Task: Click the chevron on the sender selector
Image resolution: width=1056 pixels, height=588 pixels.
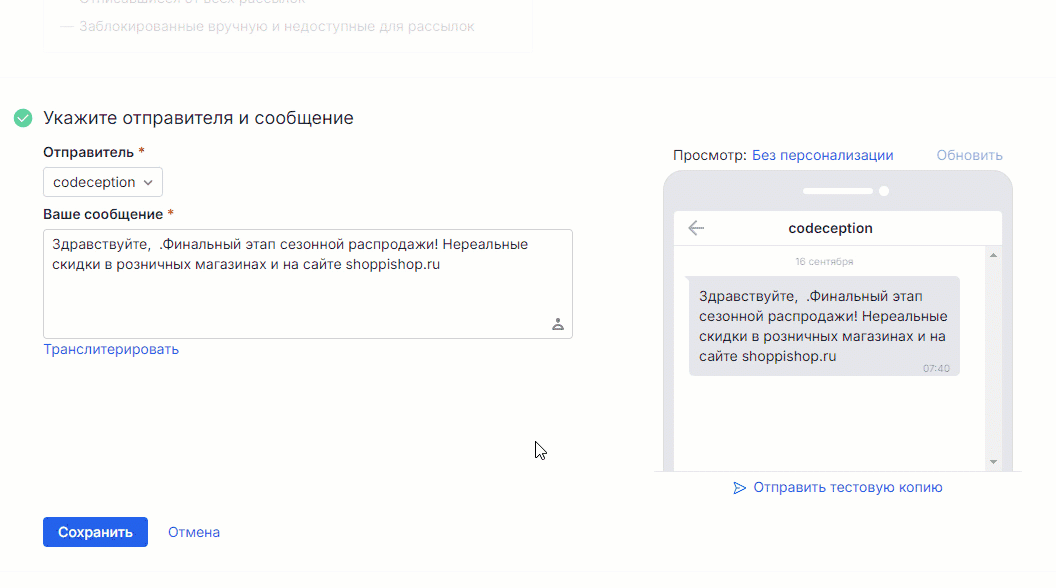Action: 148,182
